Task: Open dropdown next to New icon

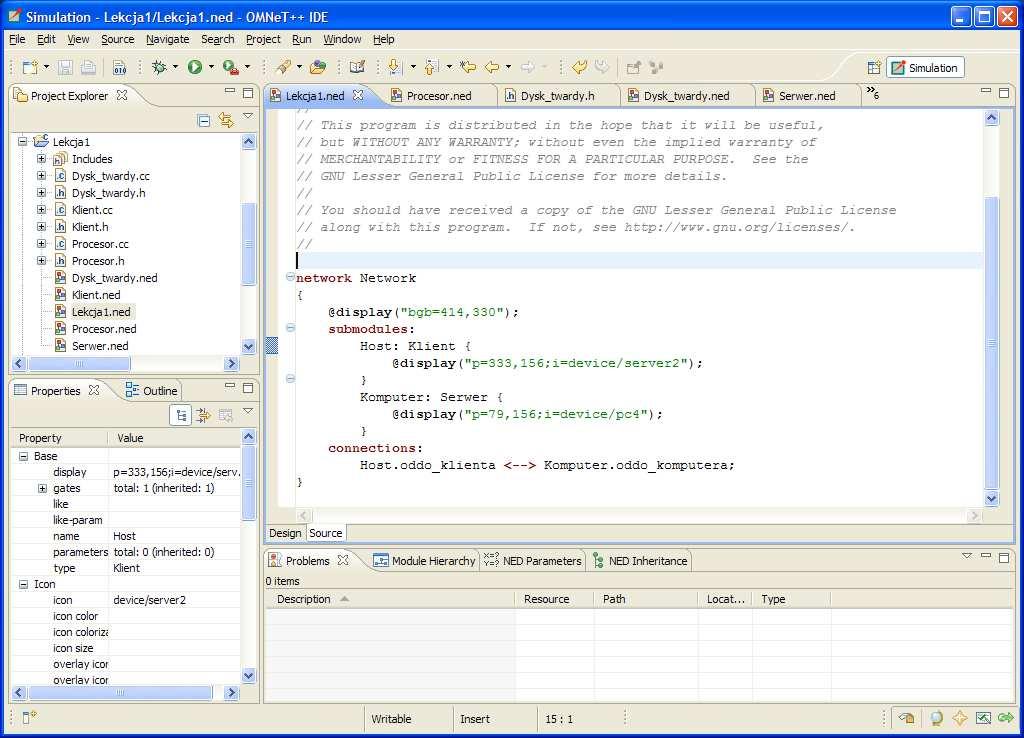Action: (46, 67)
